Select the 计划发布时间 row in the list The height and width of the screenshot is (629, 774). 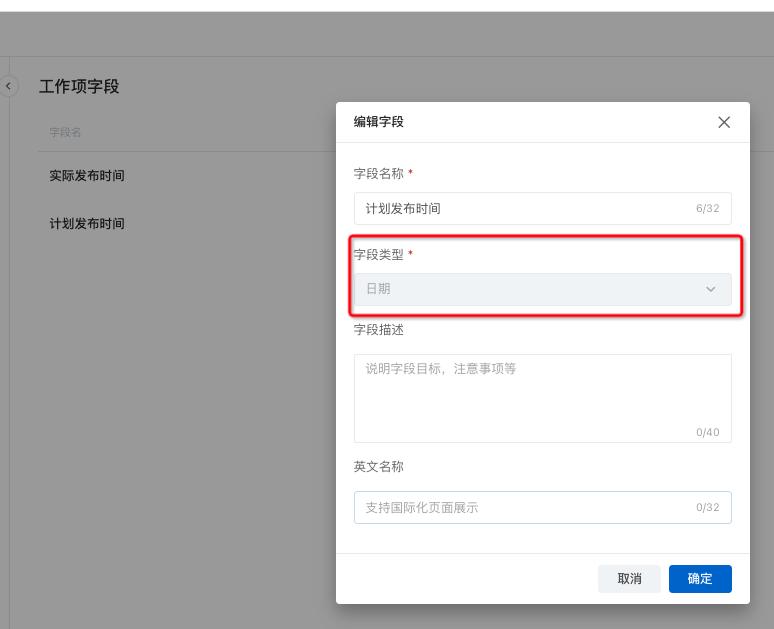[x=87, y=224]
